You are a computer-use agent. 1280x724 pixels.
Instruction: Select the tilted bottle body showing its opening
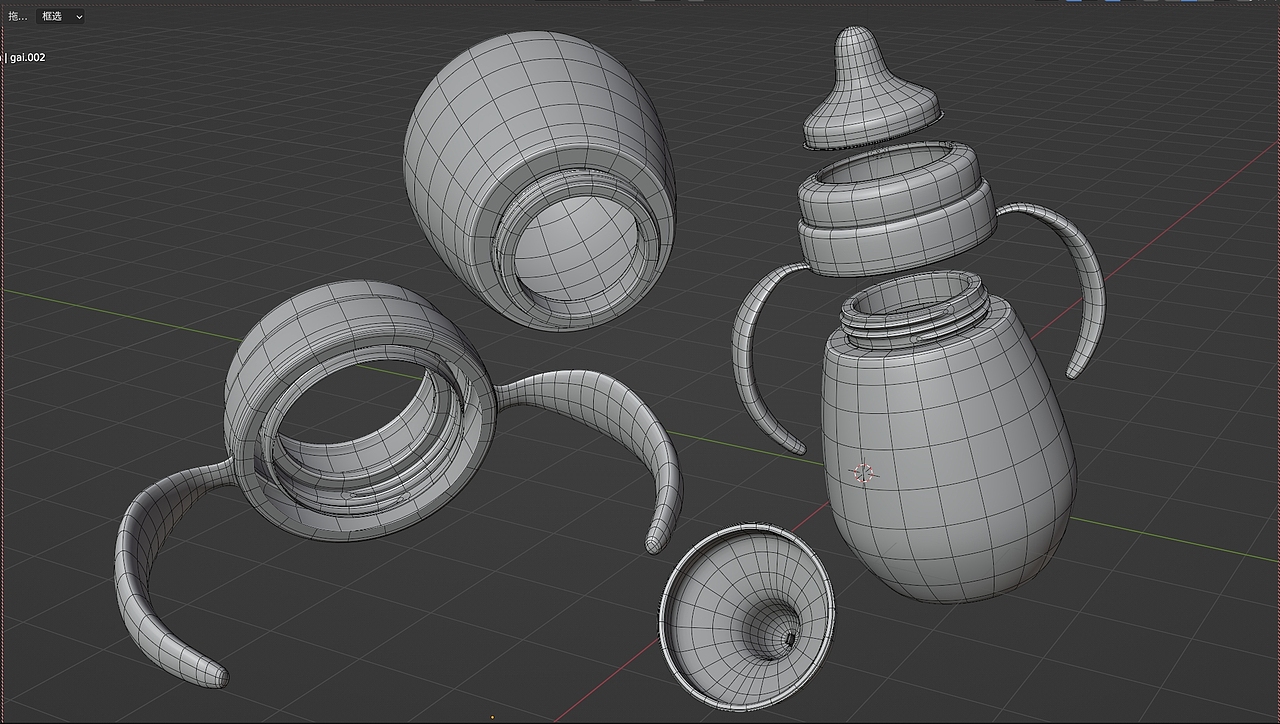tap(540, 179)
